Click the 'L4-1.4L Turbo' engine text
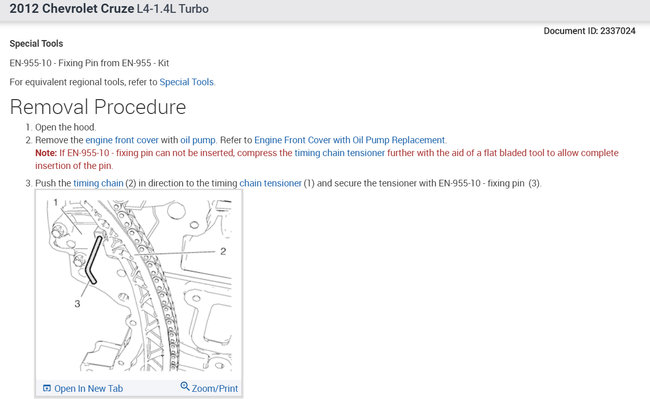650x399 pixels. pyautogui.click(x=172, y=9)
